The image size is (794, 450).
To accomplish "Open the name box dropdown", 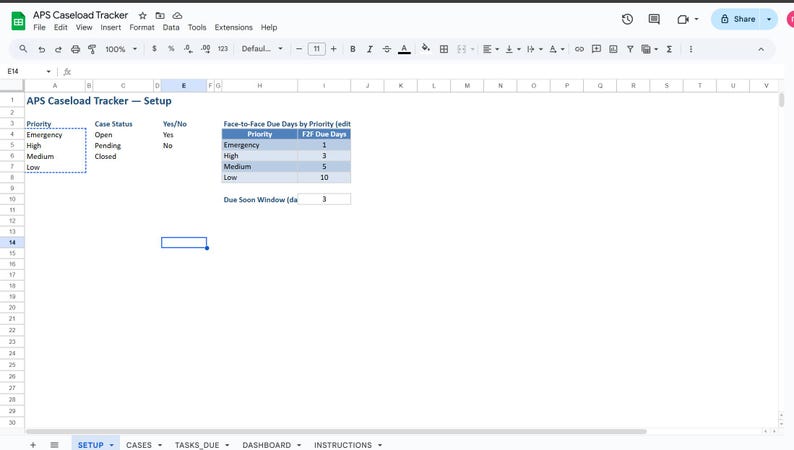I will point(49,71).
